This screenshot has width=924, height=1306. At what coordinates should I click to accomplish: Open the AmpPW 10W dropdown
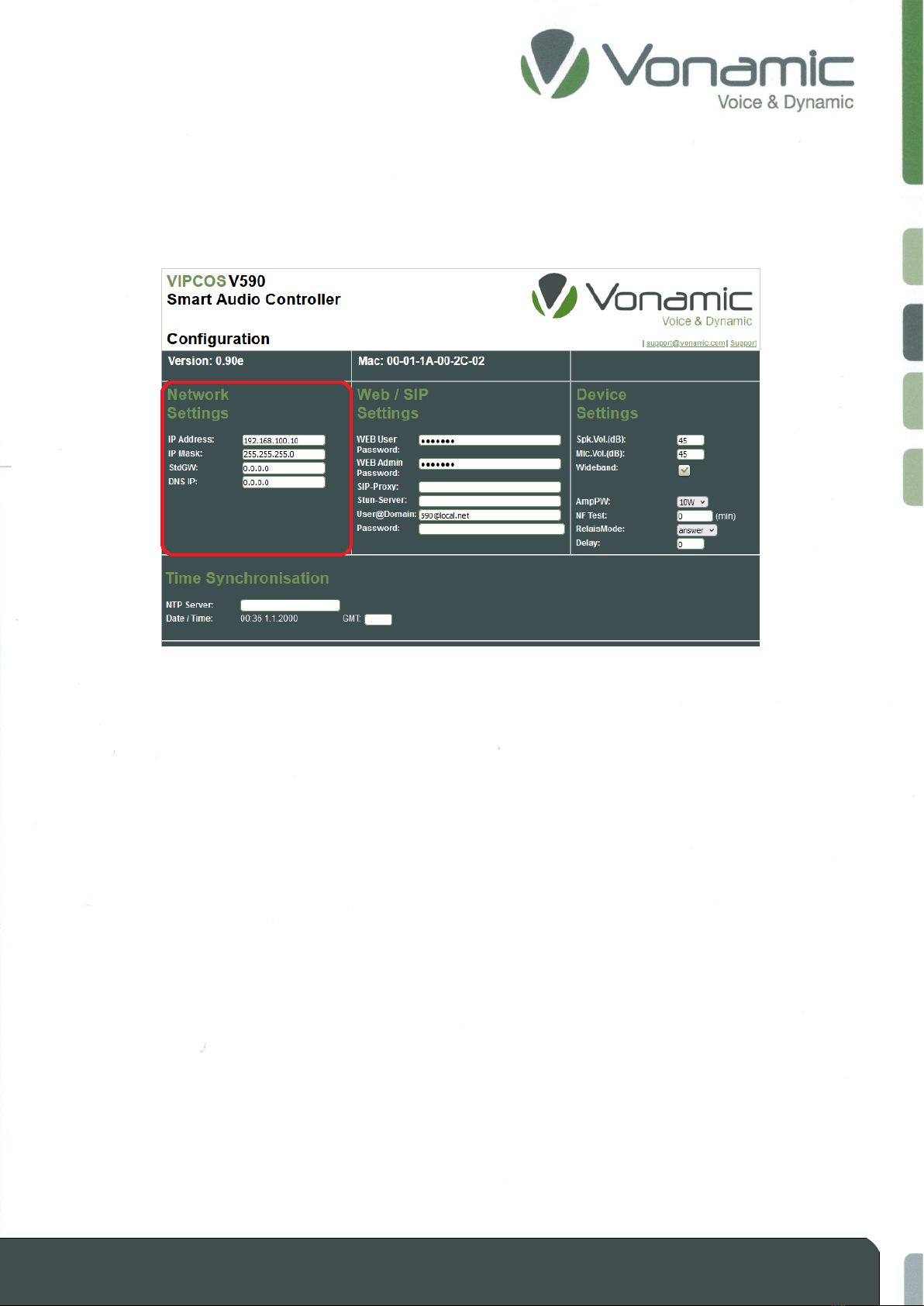click(x=692, y=502)
